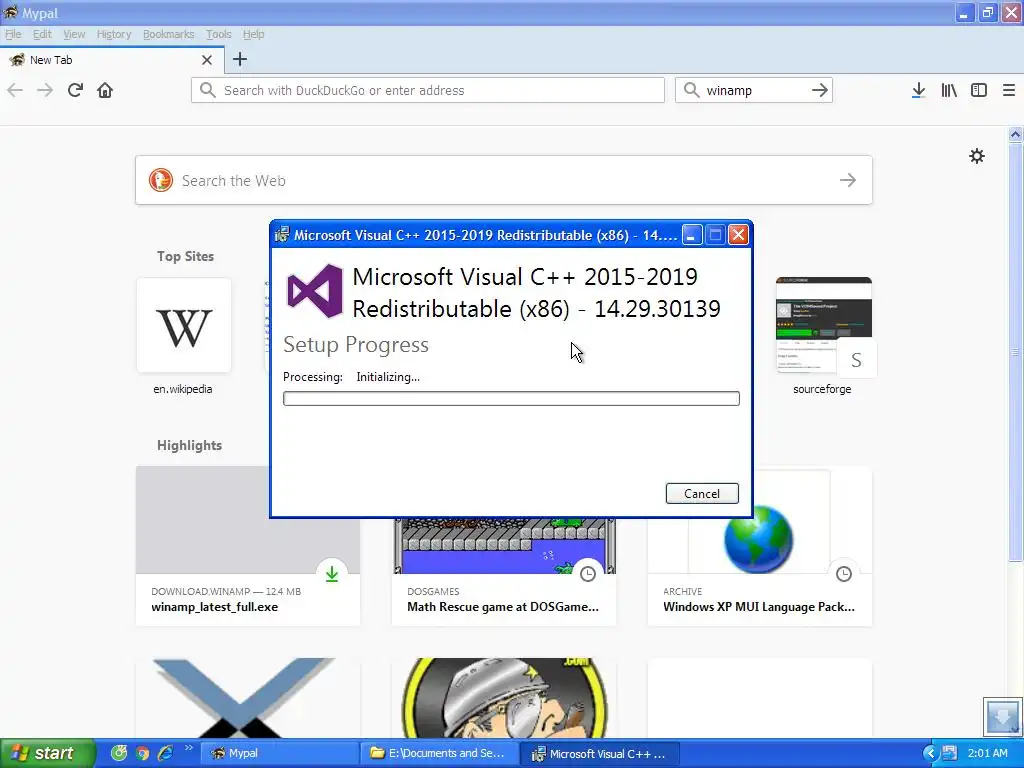Go forward one page in Mypal
Screen dimensions: 1024x768
45,90
